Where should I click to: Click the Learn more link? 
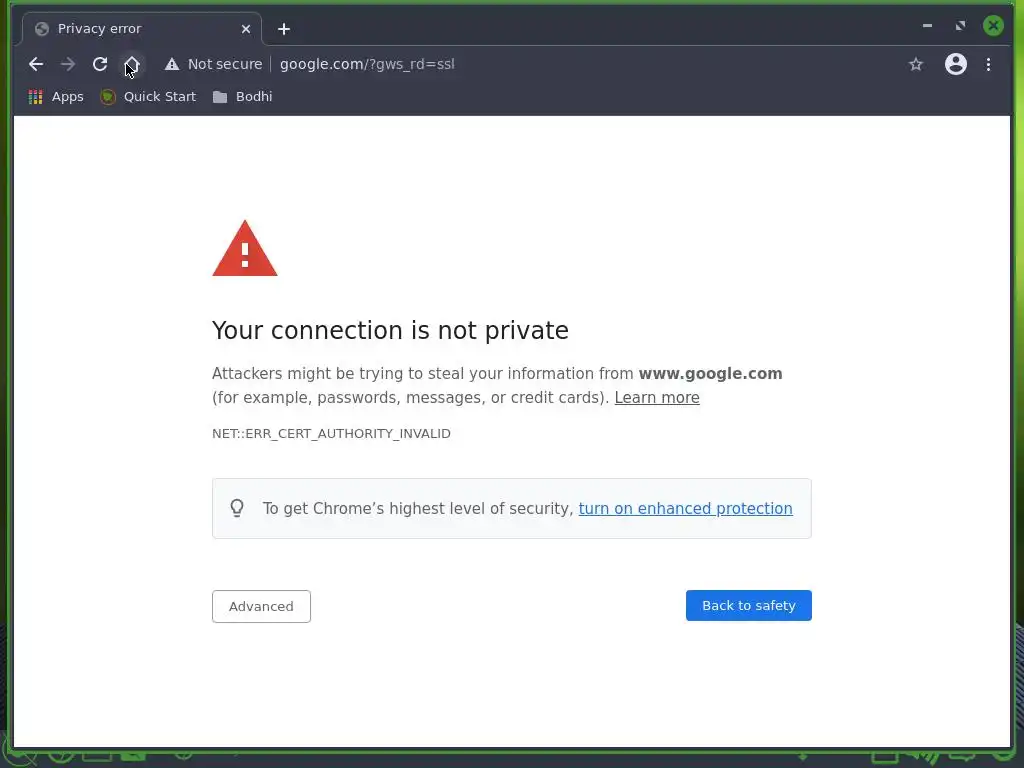[657, 398]
